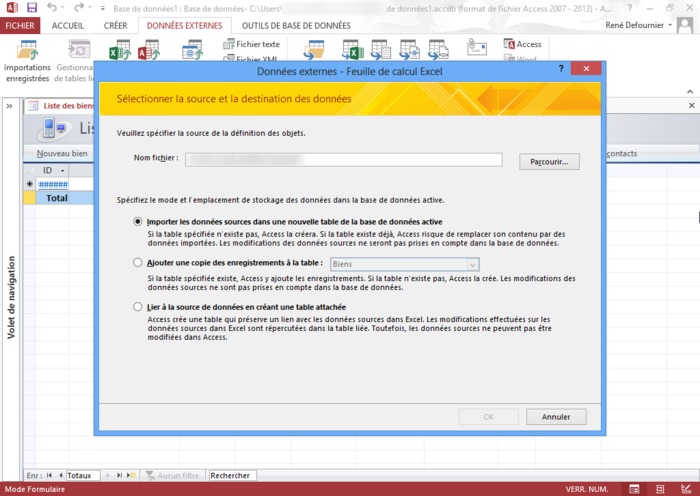Image resolution: width=700 pixels, height=496 pixels.
Task: Click the dialog help question mark
Action: 561,68
